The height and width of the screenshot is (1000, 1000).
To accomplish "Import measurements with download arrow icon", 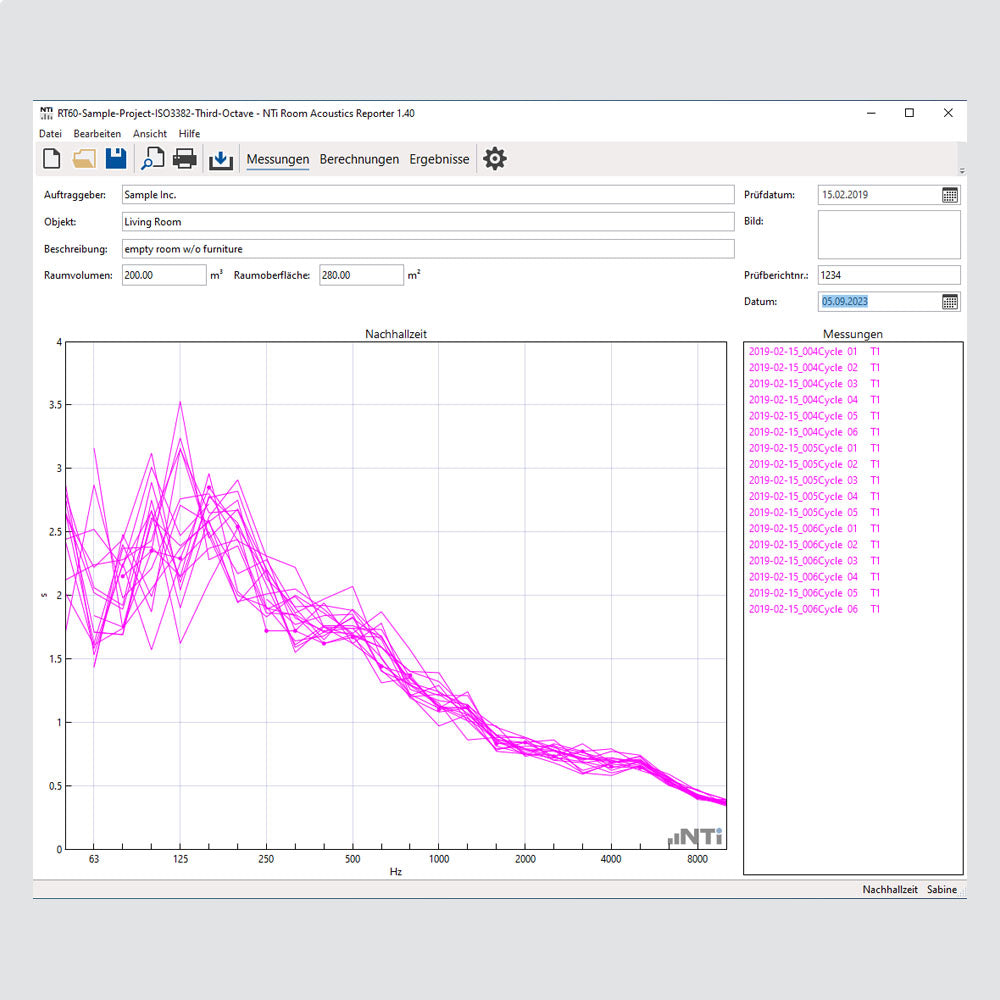I will 220,159.
